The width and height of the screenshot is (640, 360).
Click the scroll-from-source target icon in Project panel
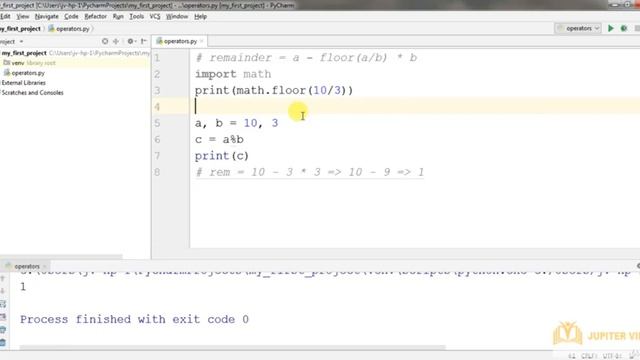click(x=105, y=41)
